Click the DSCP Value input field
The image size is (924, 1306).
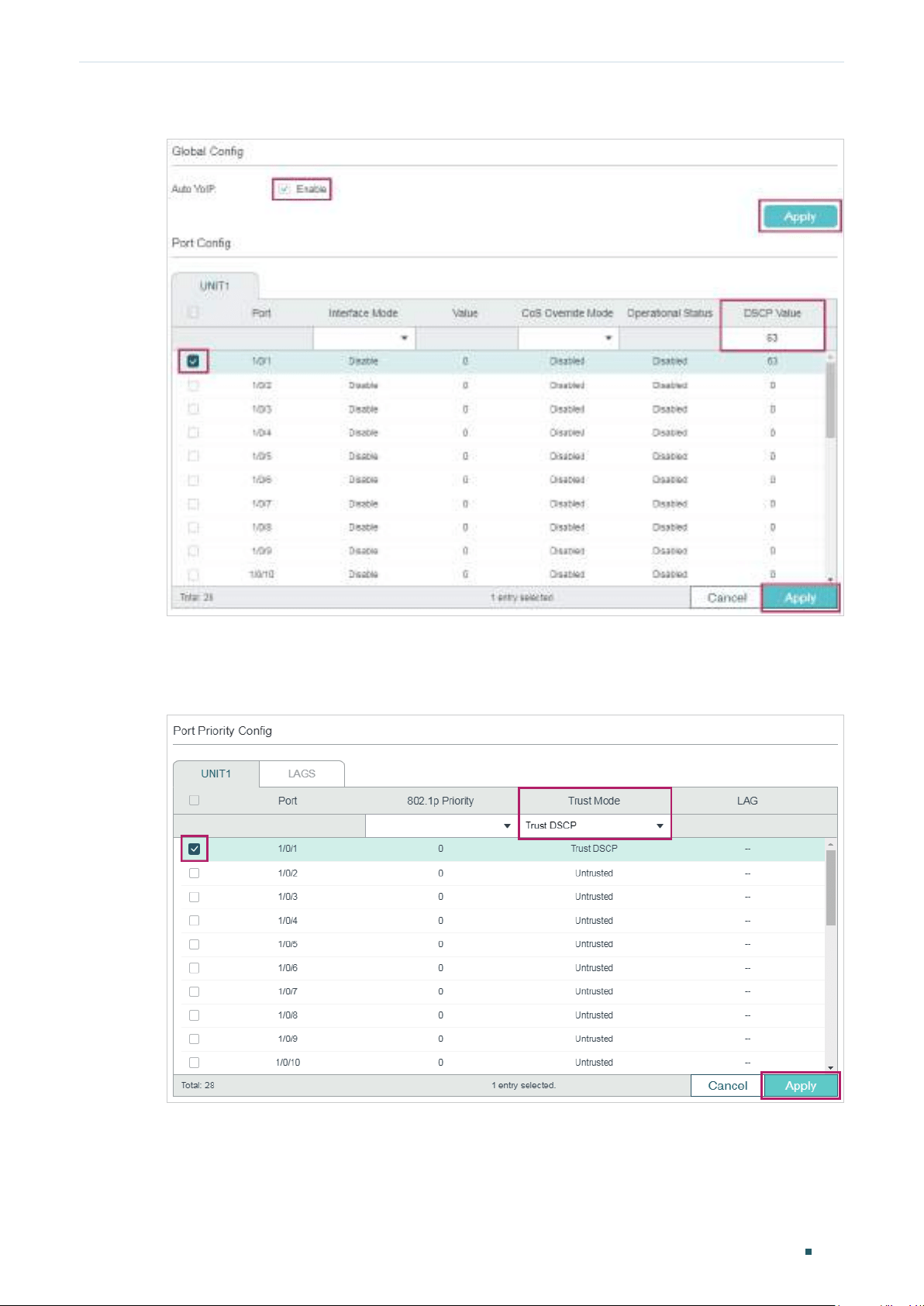772,338
